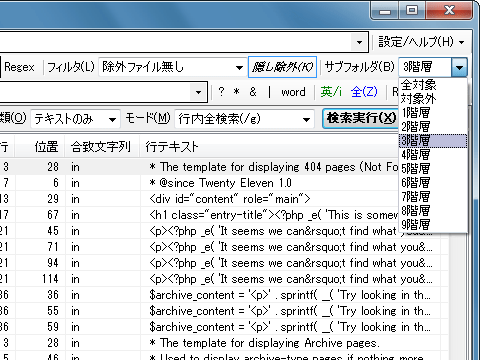Image resolution: width=480 pixels, height=360 pixels.
Task: Minimize the application window
Action: [385, 11]
